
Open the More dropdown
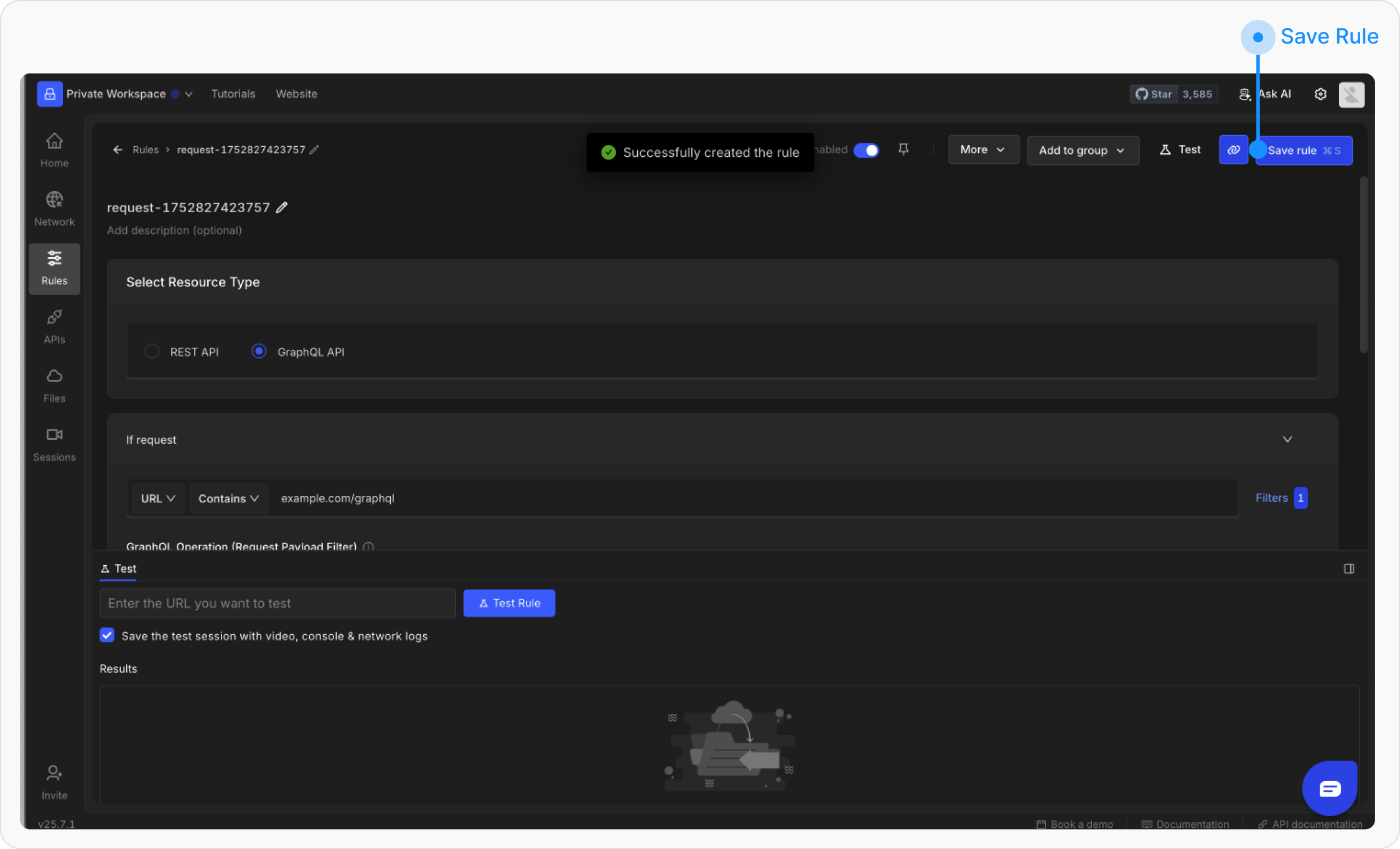(983, 150)
